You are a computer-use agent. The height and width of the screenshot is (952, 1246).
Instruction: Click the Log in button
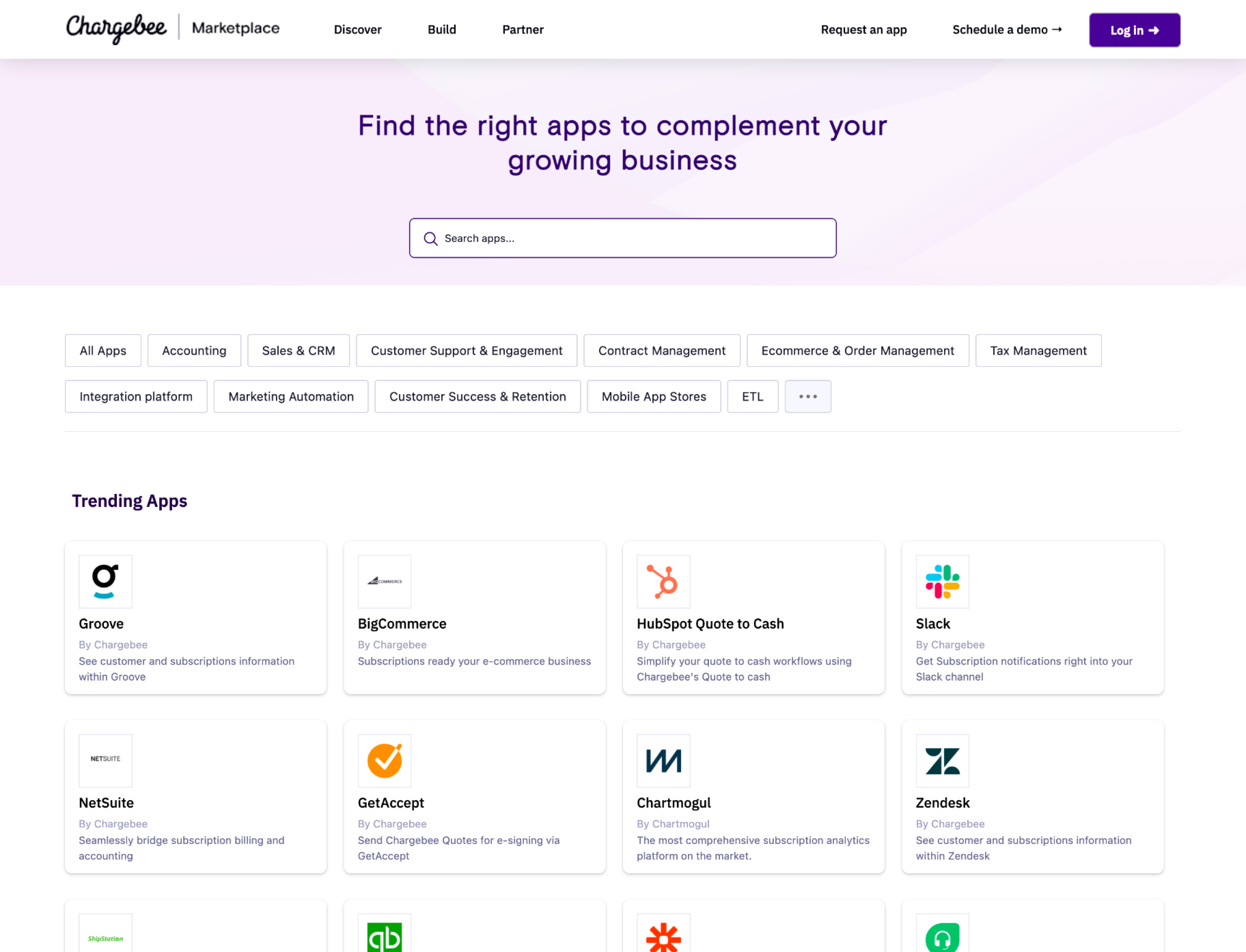(x=1134, y=30)
